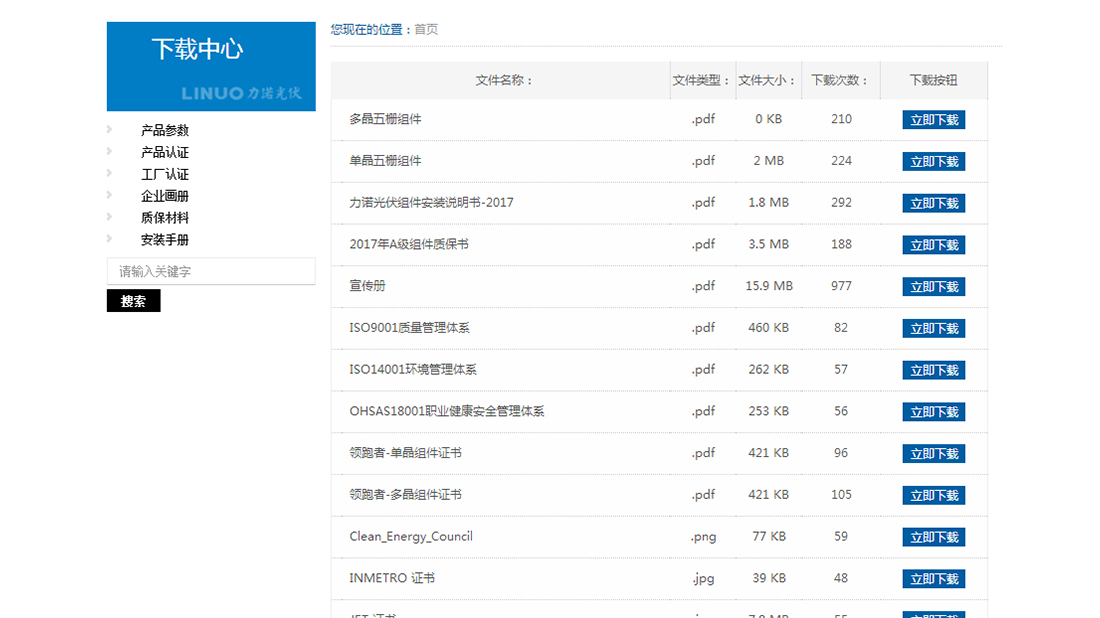The width and height of the screenshot is (1100, 618).
Task: Select file name ISO14001环境管理体系
Action: 413,370
